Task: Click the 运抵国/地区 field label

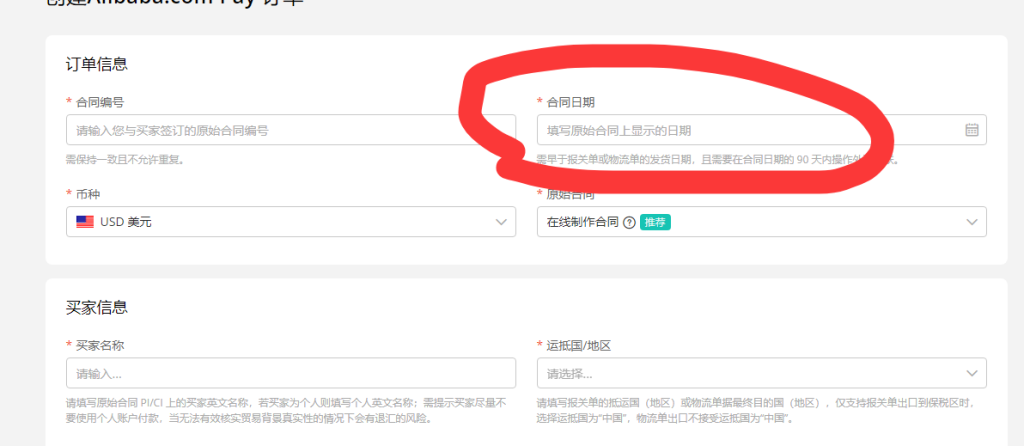Action: pos(578,345)
